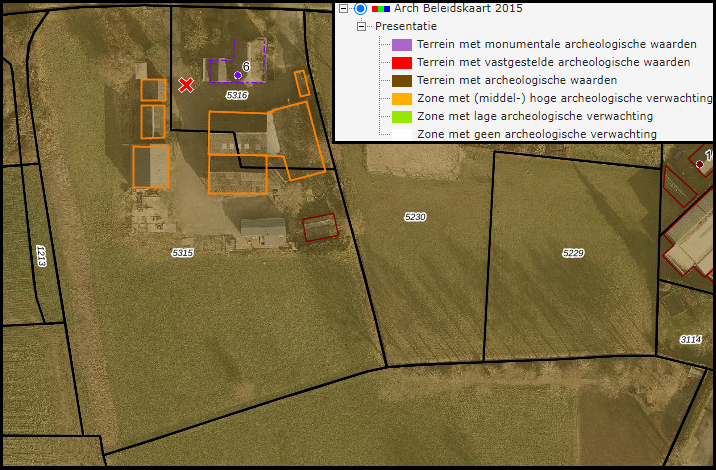
Task: Collapse the Arch Beleidskaart 2015 layer tree
Action: click(x=343, y=8)
